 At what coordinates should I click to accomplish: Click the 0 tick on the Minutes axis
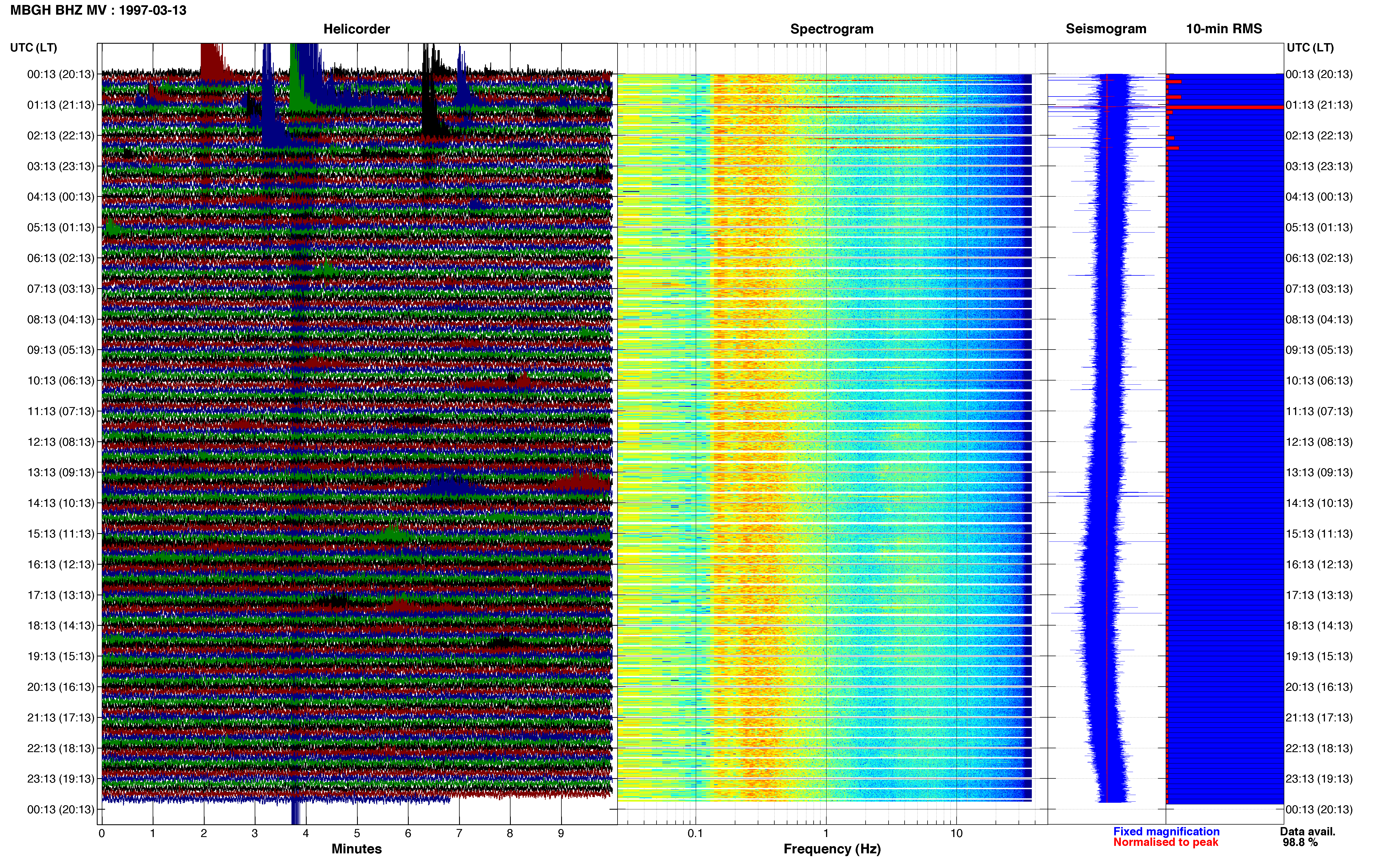pos(101,833)
